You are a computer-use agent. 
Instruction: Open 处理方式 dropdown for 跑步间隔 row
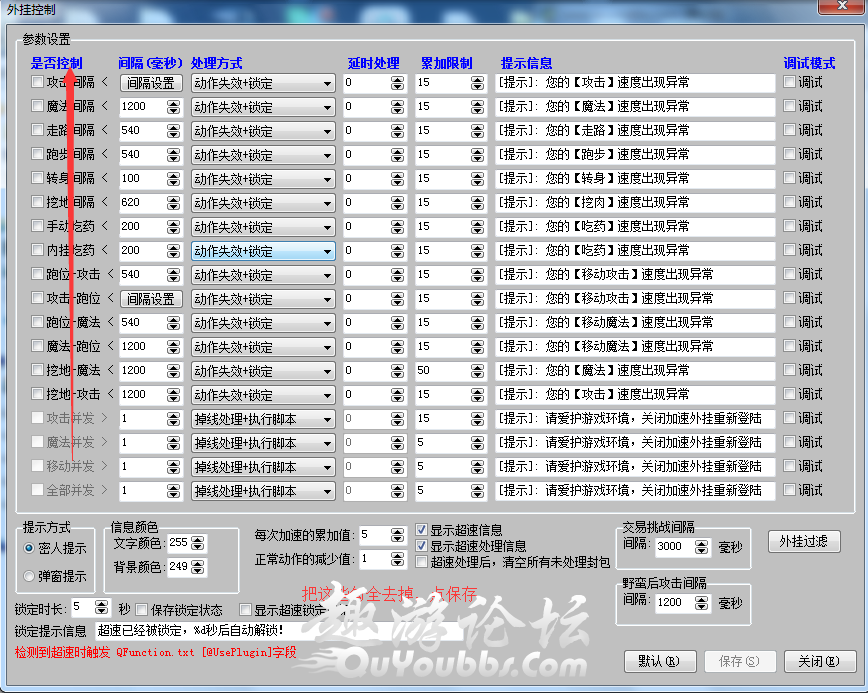(x=262, y=155)
